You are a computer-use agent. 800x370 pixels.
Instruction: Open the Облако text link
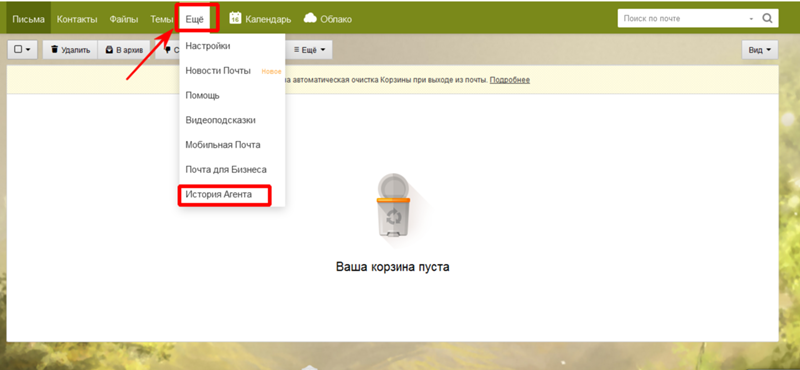click(336, 19)
